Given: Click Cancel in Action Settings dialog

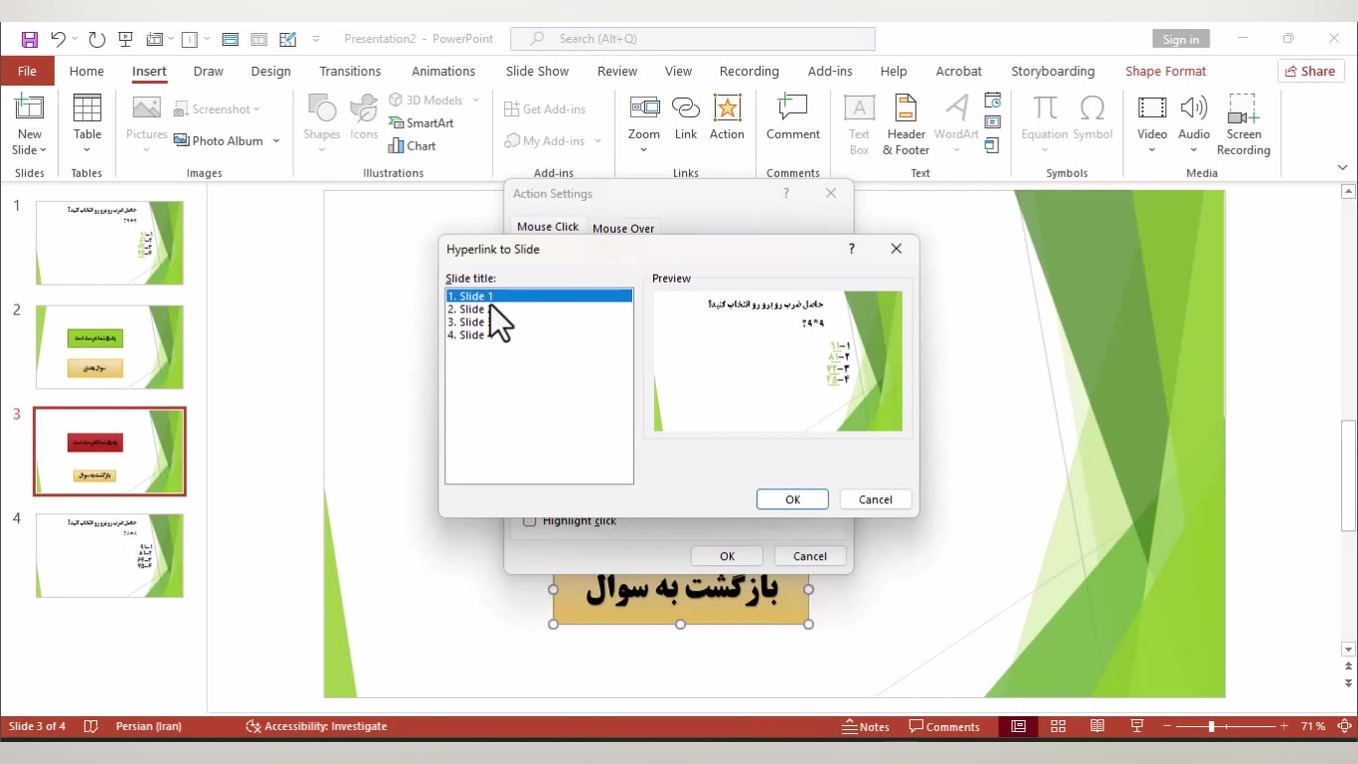Looking at the screenshot, I should (x=810, y=556).
